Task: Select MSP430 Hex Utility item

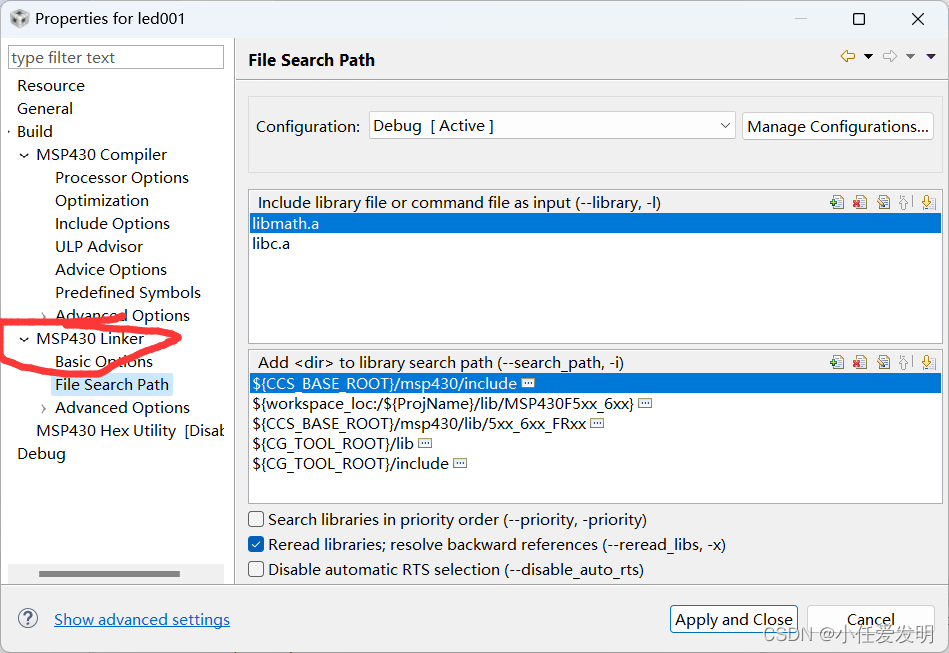Action: [x=130, y=431]
